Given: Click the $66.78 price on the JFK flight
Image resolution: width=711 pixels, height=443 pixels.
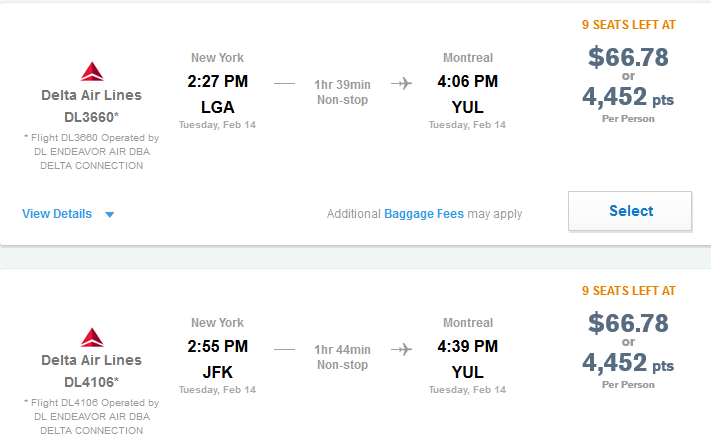Looking at the screenshot, I should click(x=628, y=323).
